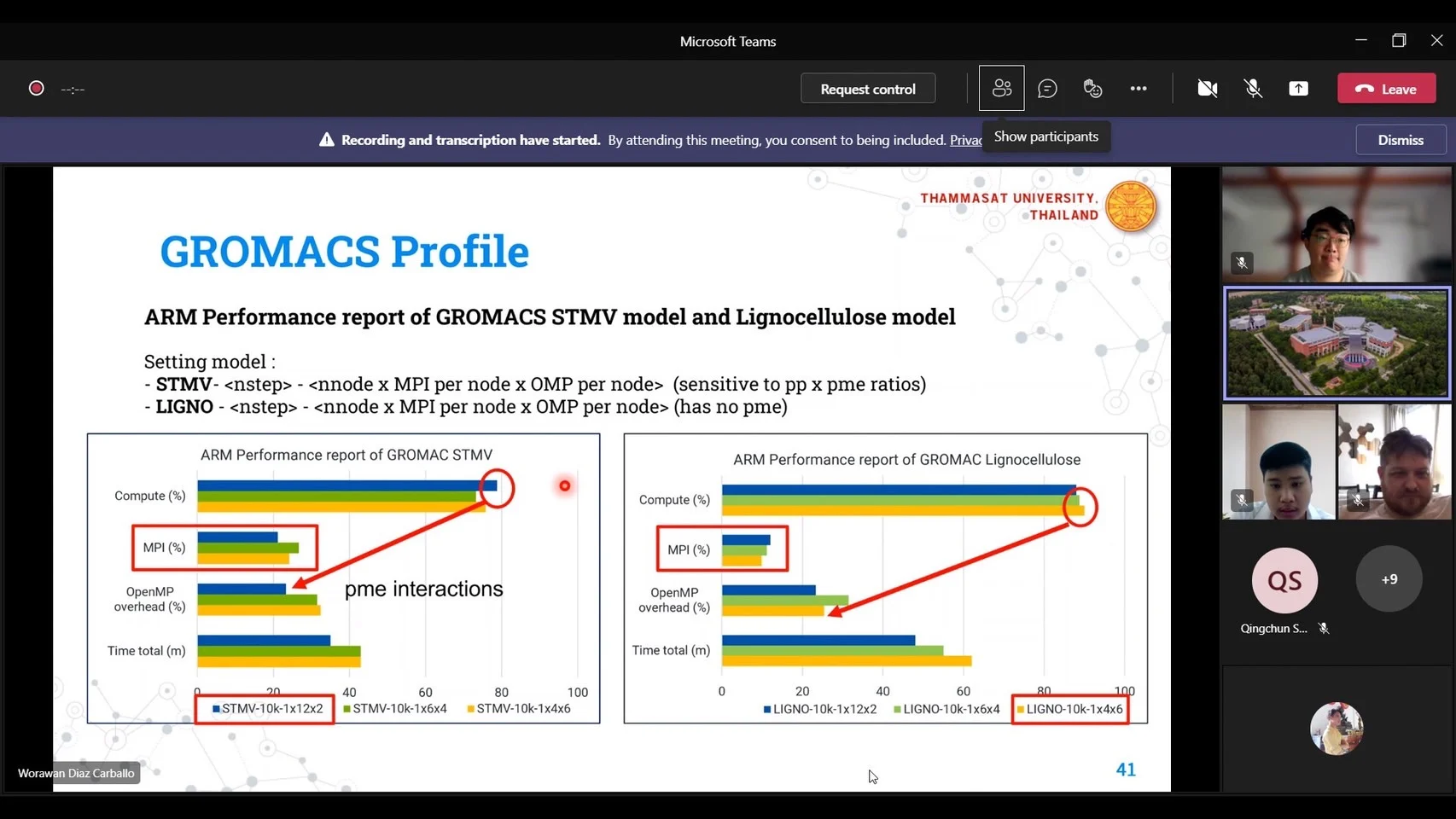The image size is (1456, 819).
Task: Restore down the Teams window
Action: (x=1399, y=41)
